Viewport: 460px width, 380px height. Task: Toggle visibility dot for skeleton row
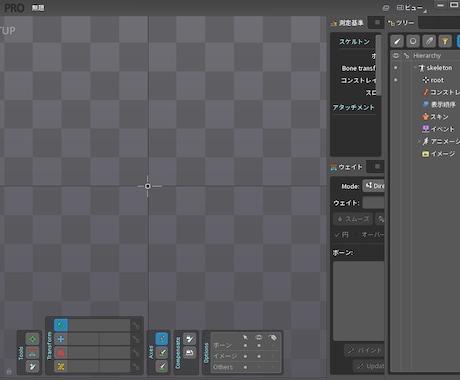pos(396,68)
